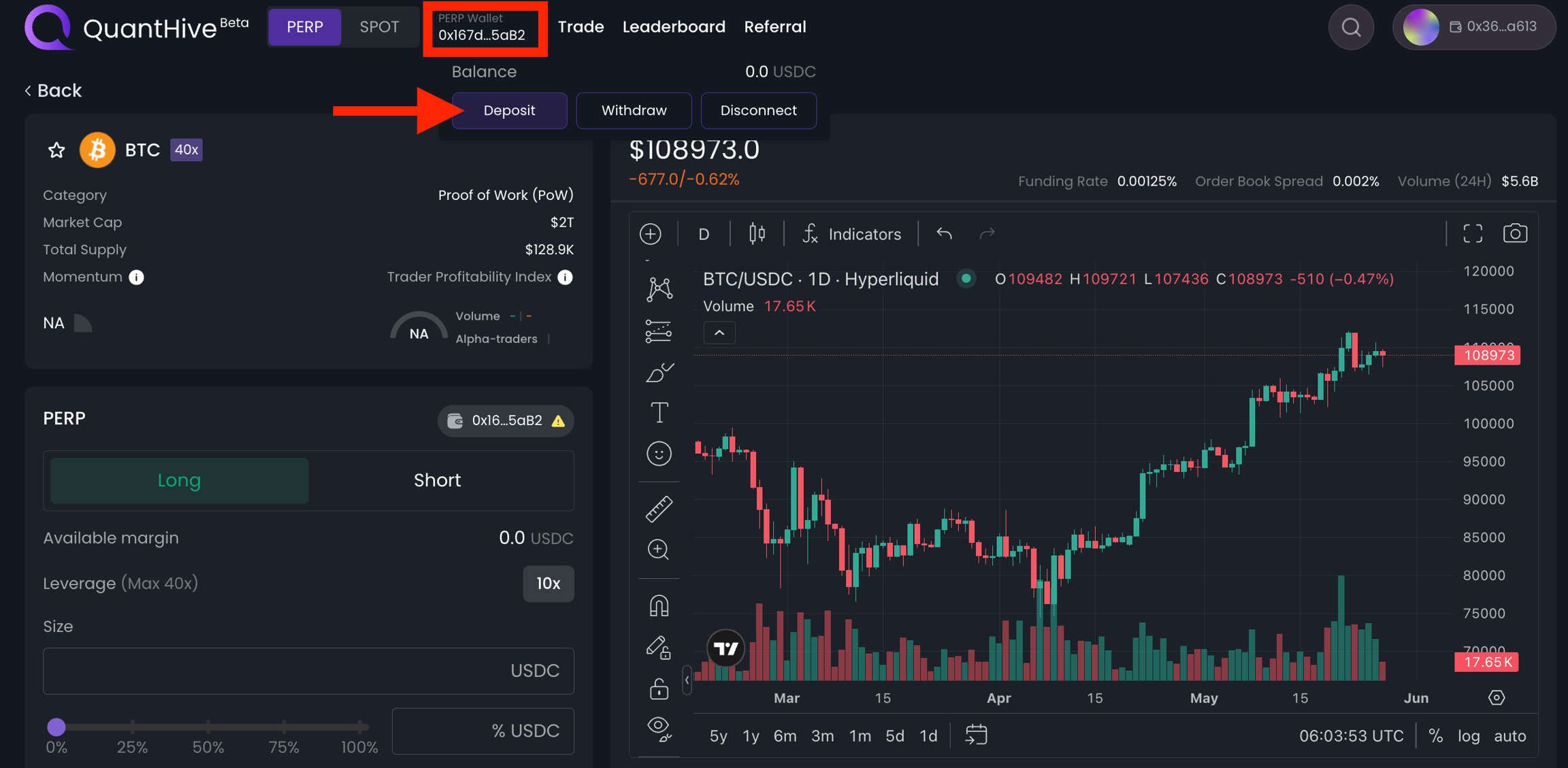Click the Withdraw button
The image size is (1568, 768).
pos(634,110)
